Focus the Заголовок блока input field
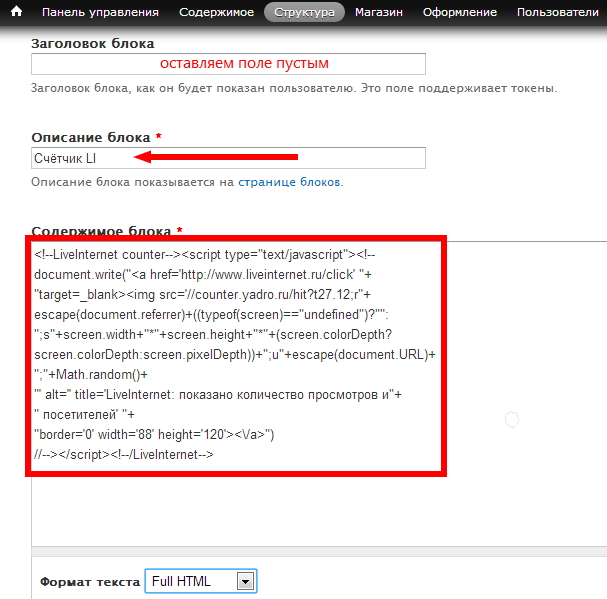 point(228,64)
